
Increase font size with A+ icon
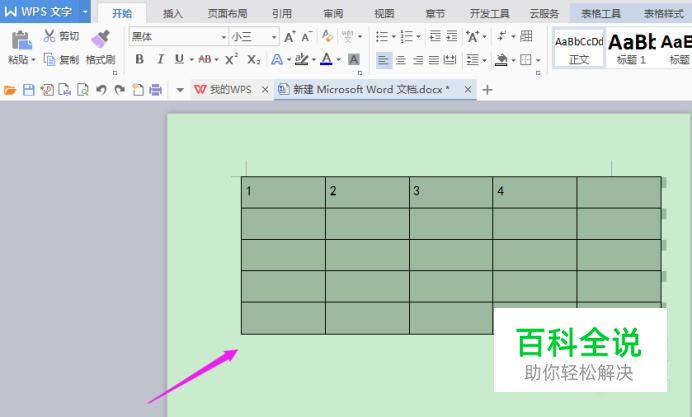point(290,37)
